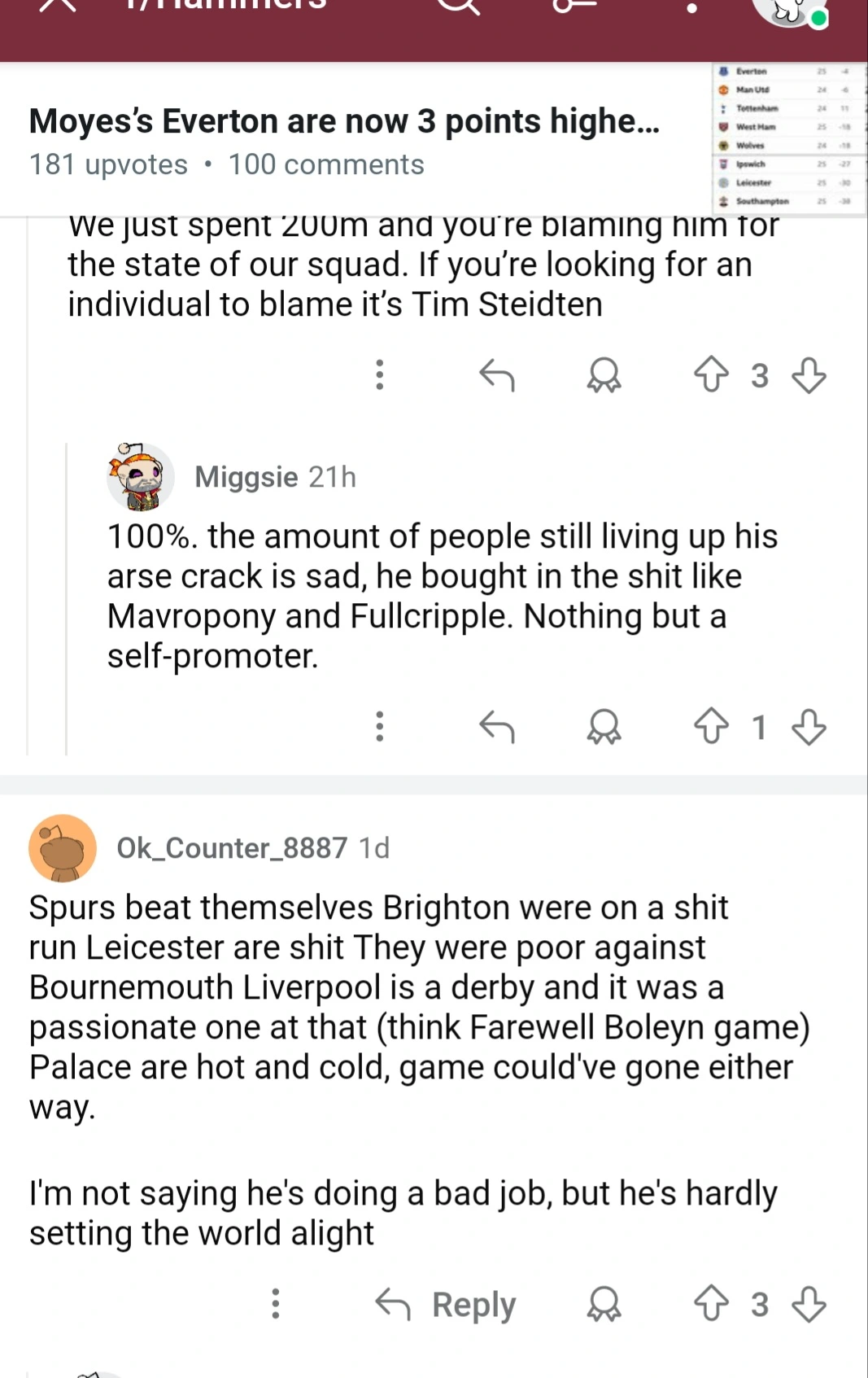This screenshot has height=1378, width=868.
Task: Open the league table post thumbnail
Action: pyautogui.click(x=787, y=137)
